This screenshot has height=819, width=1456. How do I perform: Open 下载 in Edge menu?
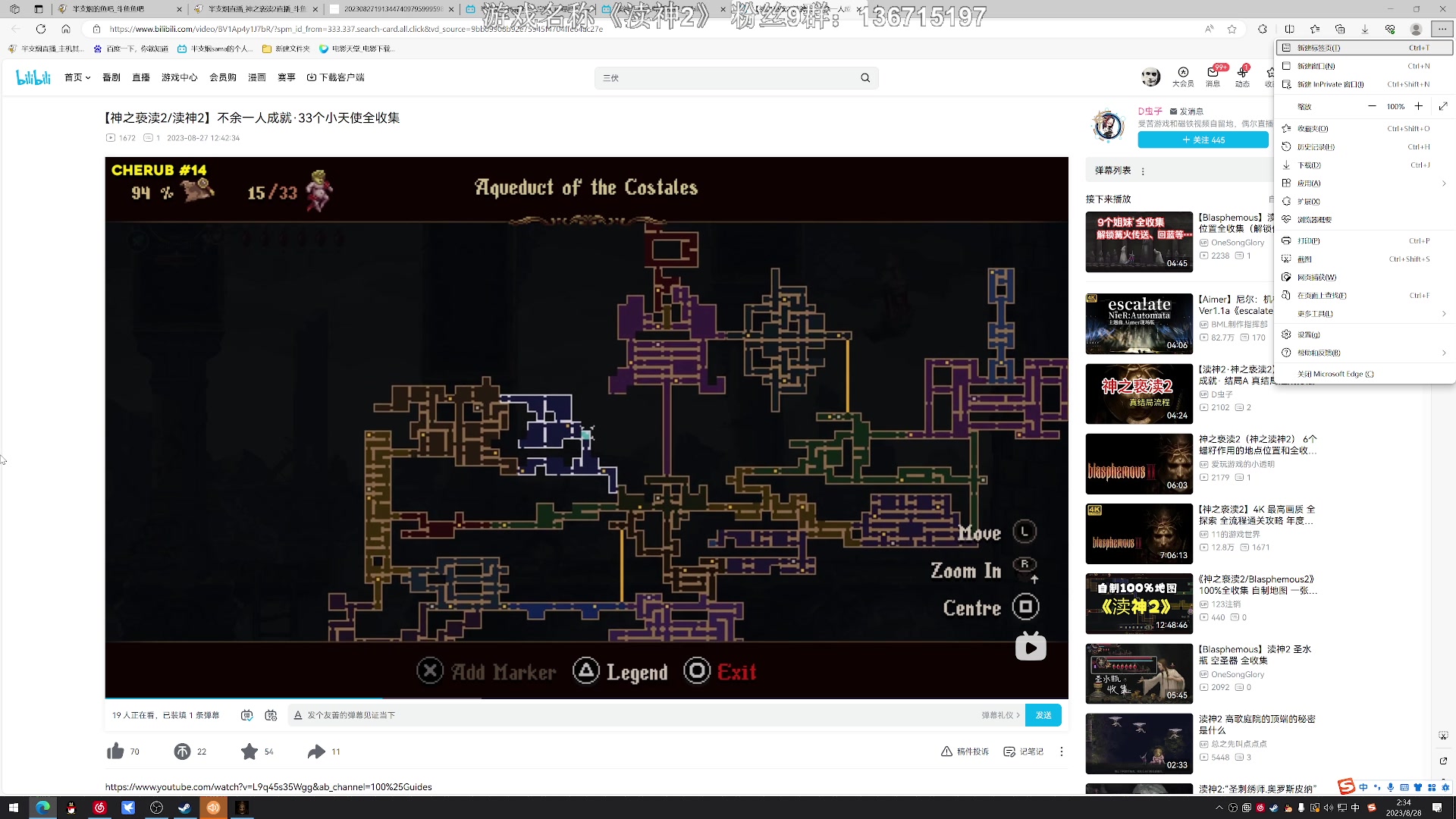tap(1365, 165)
